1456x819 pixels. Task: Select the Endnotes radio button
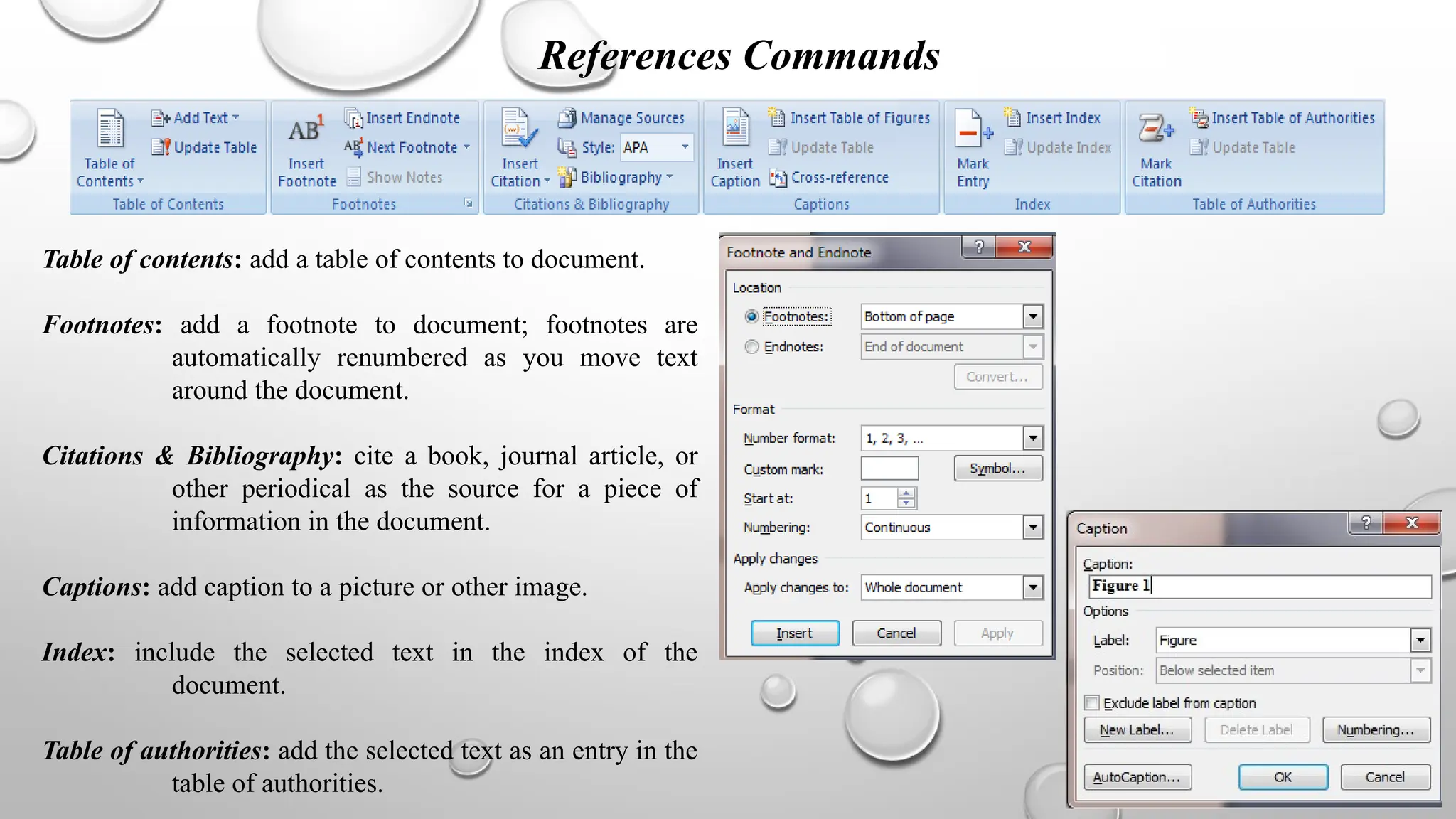751,346
